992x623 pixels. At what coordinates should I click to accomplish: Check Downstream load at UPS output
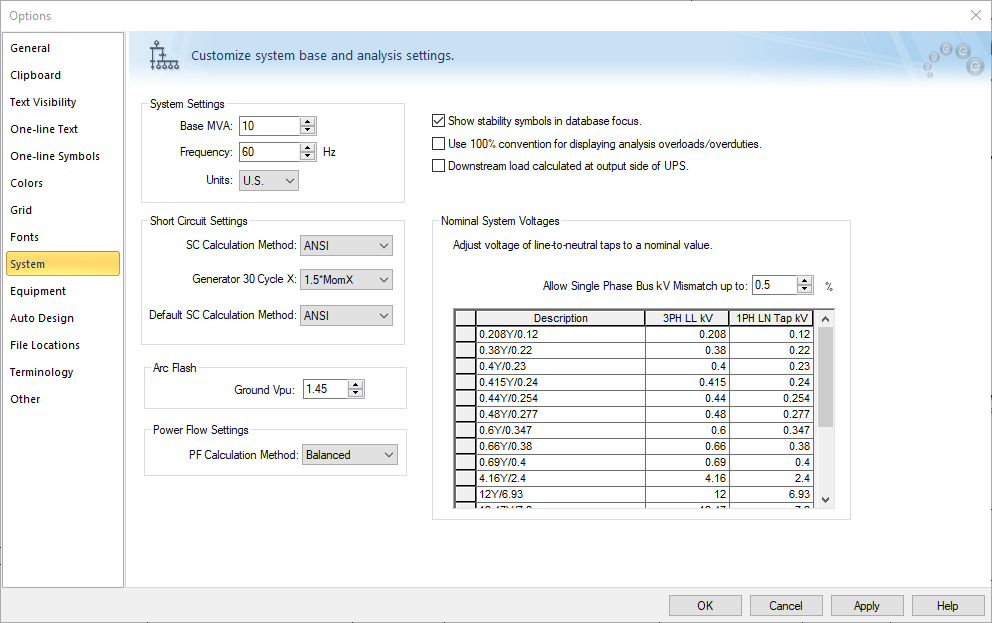[x=438, y=166]
